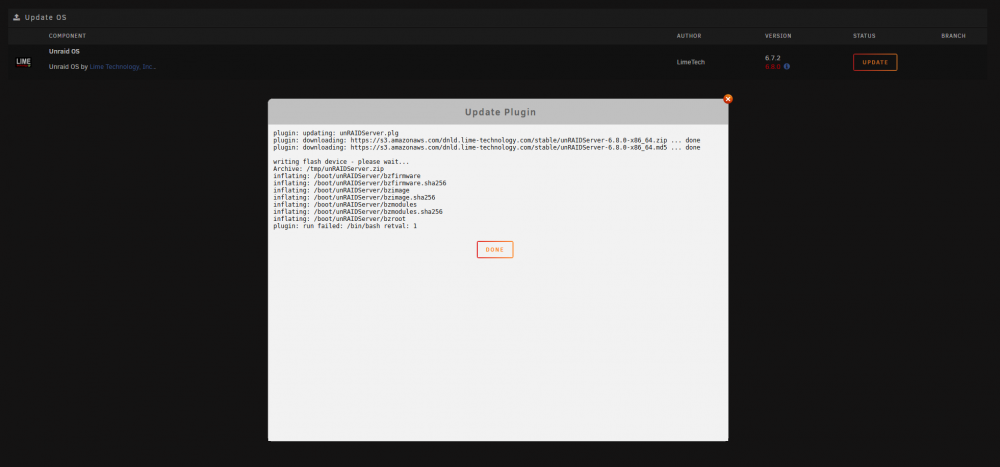Click the current version 6.7.2 text
The width and height of the screenshot is (1000, 467).
[772, 57]
